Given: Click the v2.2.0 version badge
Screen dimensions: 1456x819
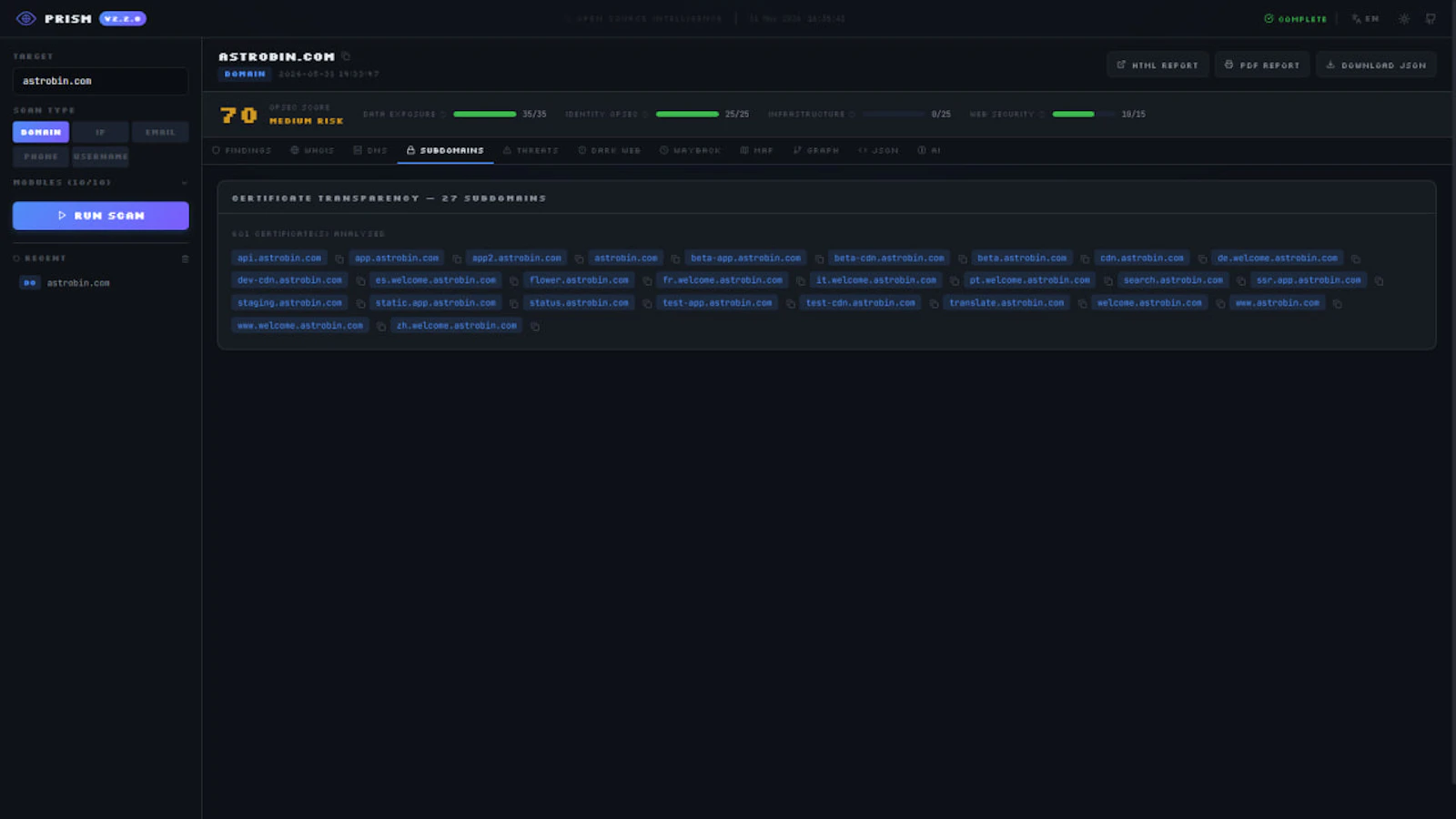Looking at the screenshot, I should pyautogui.click(x=123, y=18).
